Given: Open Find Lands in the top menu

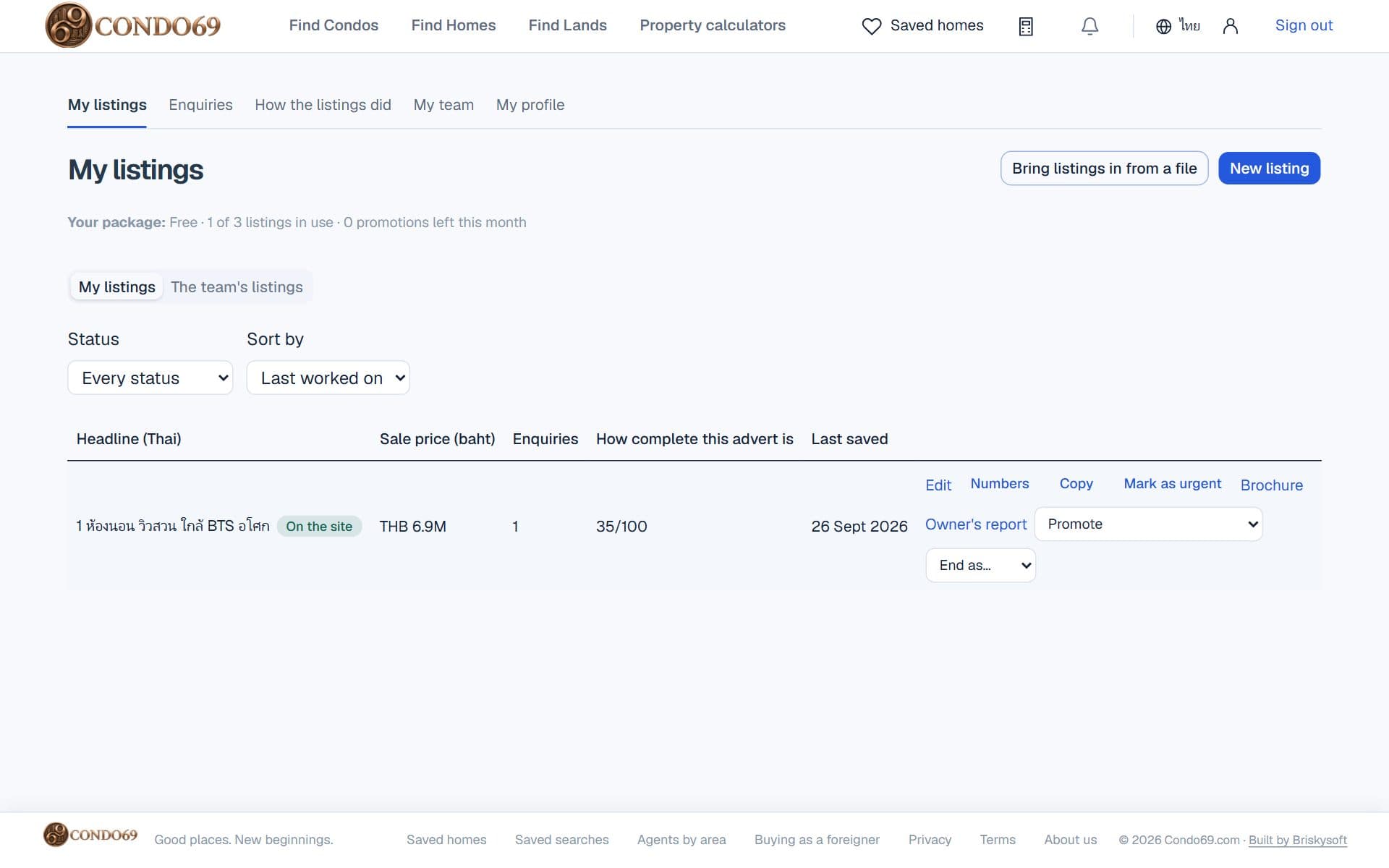Looking at the screenshot, I should pyautogui.click(x=568, y=25).
